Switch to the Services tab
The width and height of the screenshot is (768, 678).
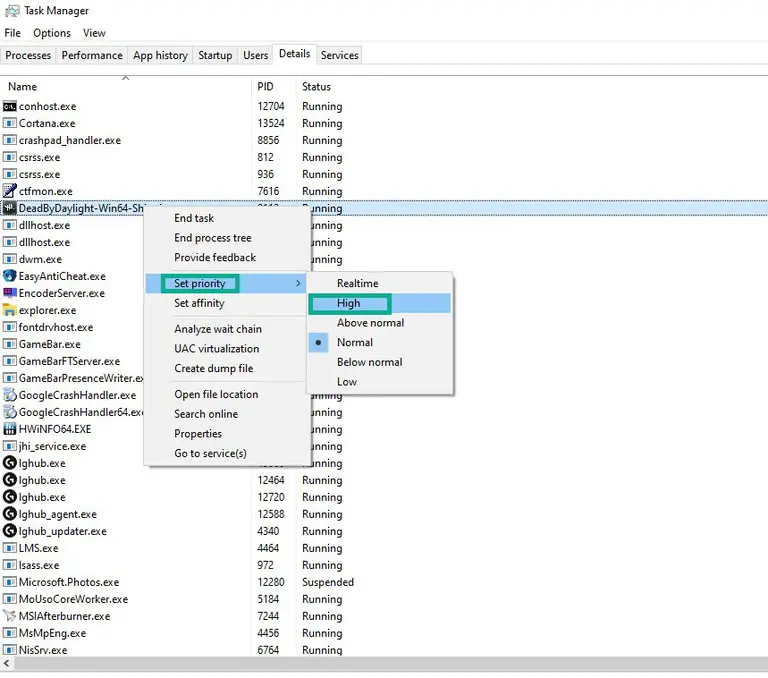[x=339, y=55]
